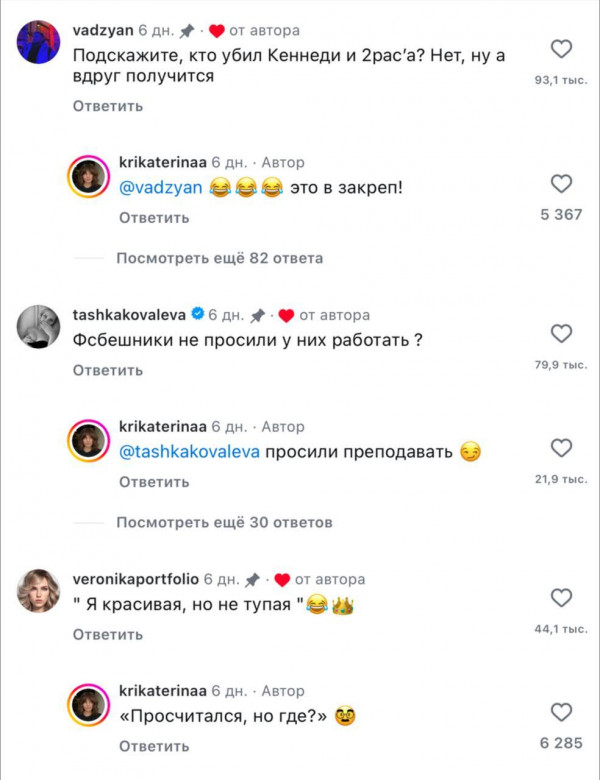
Task: Expand «Посмотреть ещё 82 ответа»
Action: click(219, 258)
